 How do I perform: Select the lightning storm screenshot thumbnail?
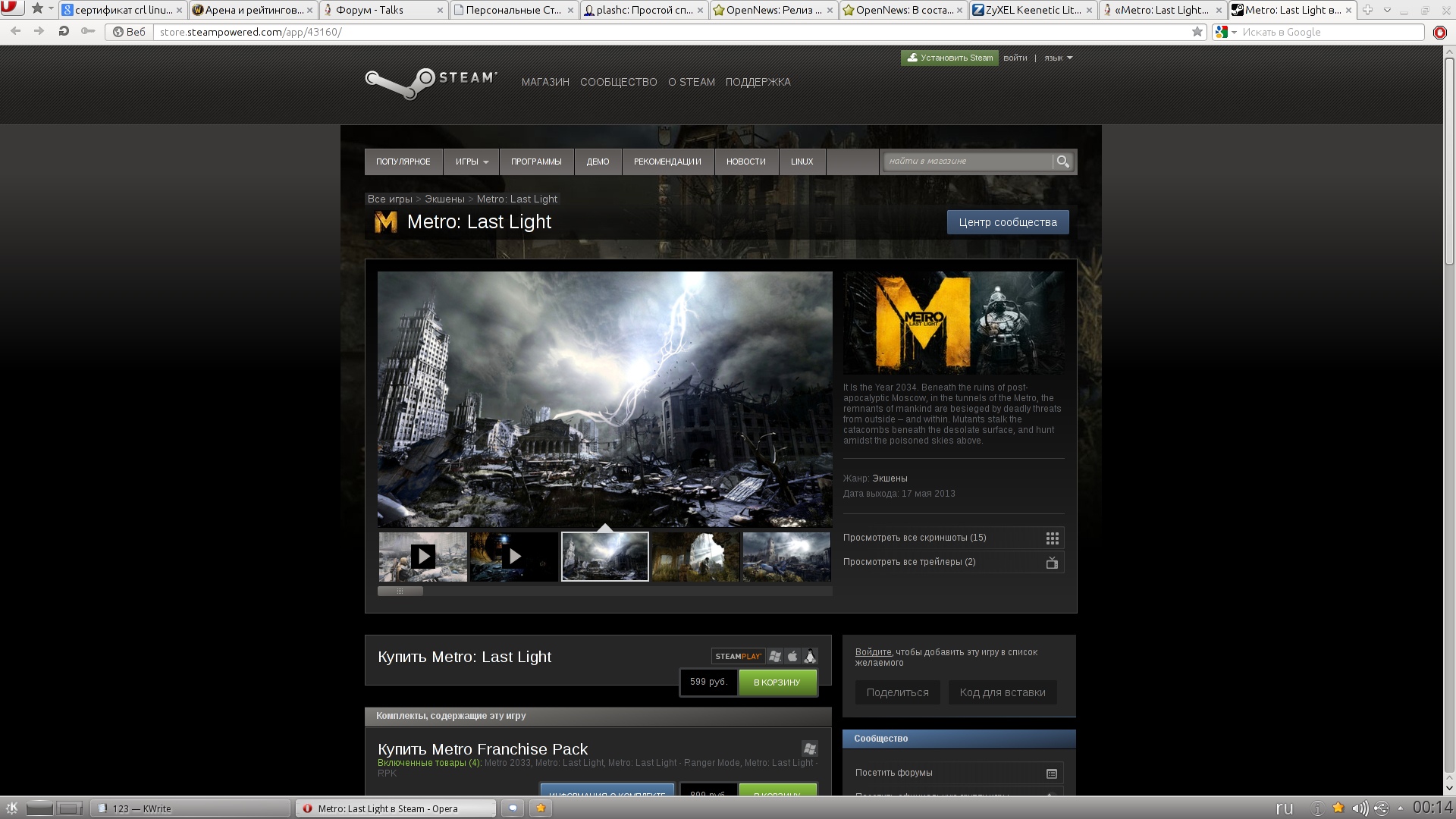point(605,557)
